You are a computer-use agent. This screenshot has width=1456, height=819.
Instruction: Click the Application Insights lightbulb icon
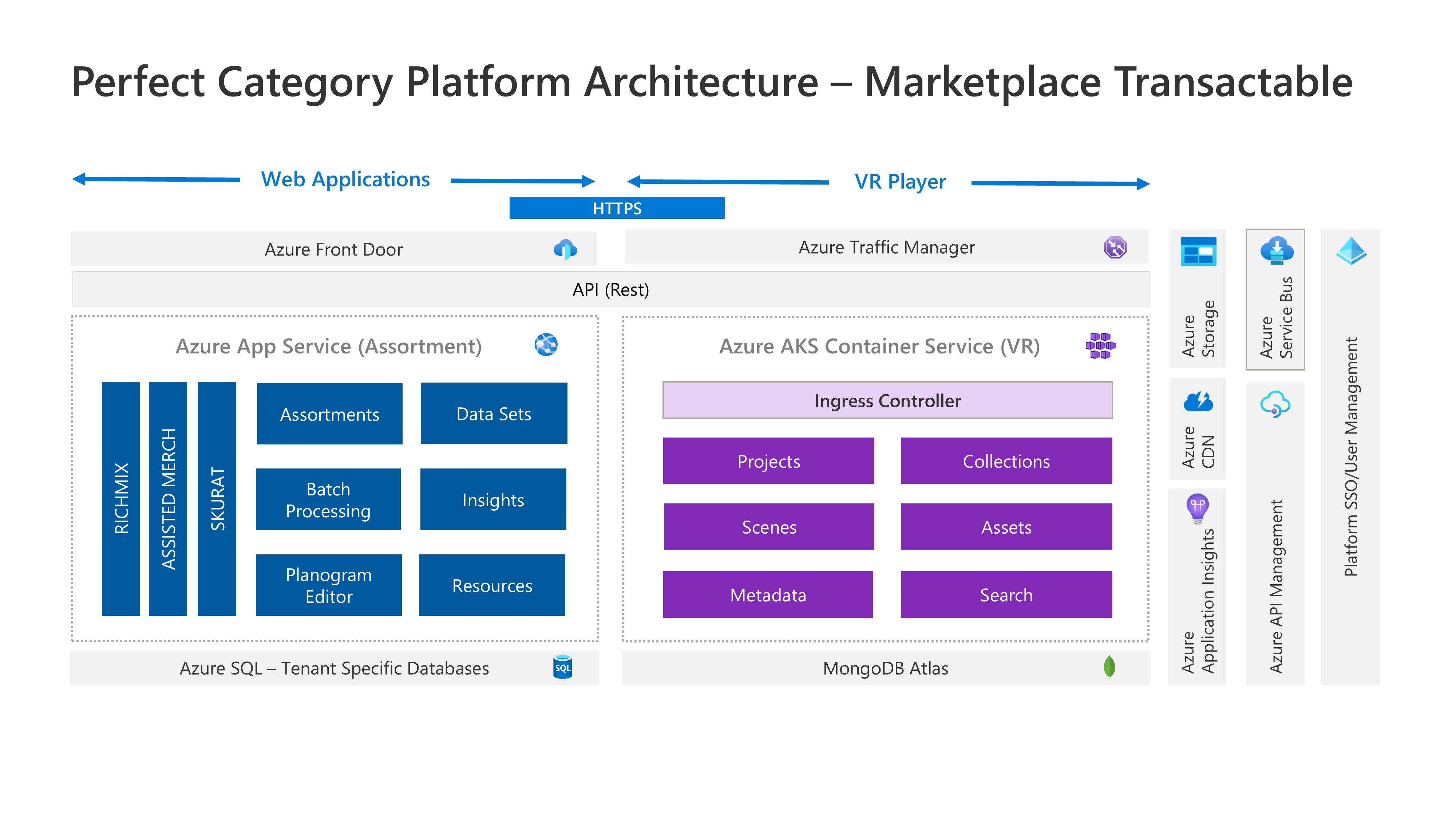[x=1197, y=507]
